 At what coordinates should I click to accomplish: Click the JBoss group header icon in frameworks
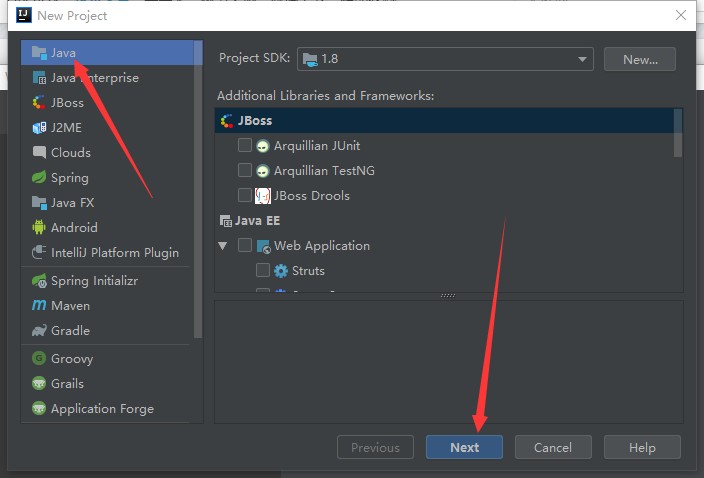coord(227,121)
